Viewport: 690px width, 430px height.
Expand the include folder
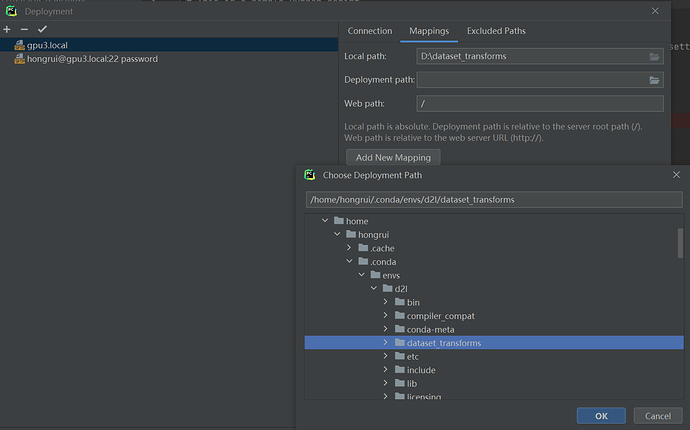tap(385, 370)
